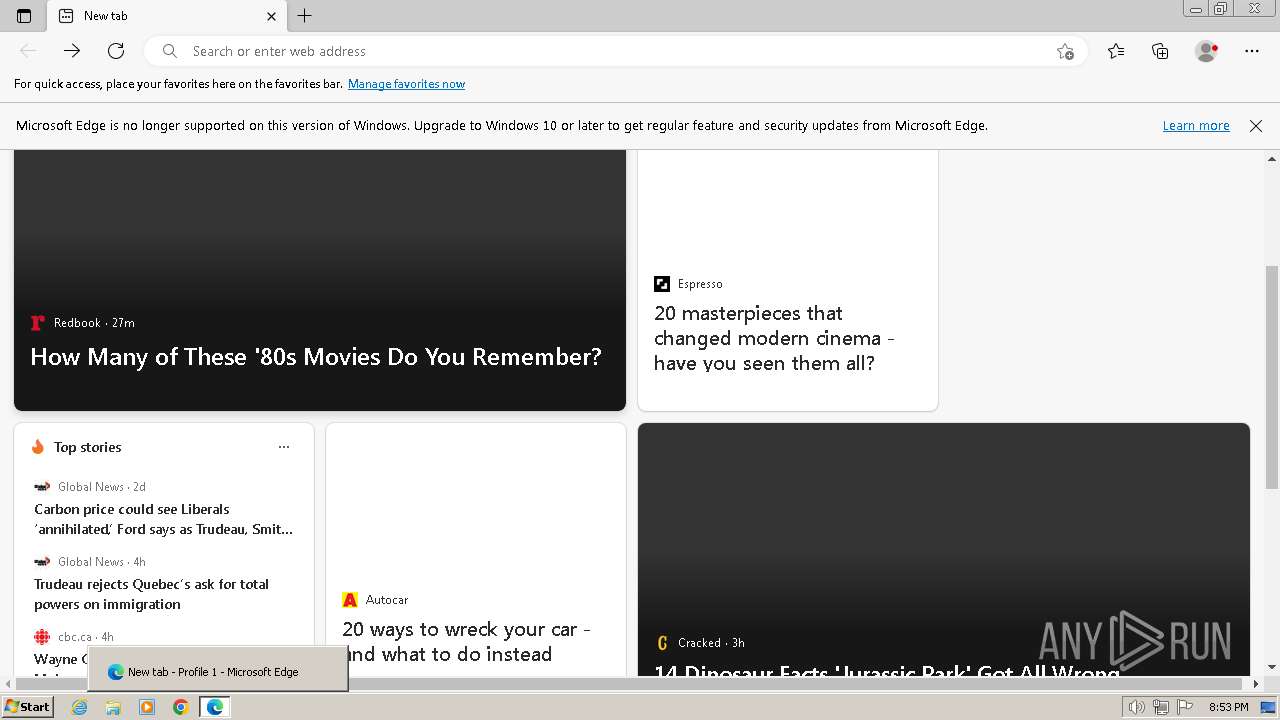Click the Cracked source logo
1280x720 pixels.
(662, 643)
